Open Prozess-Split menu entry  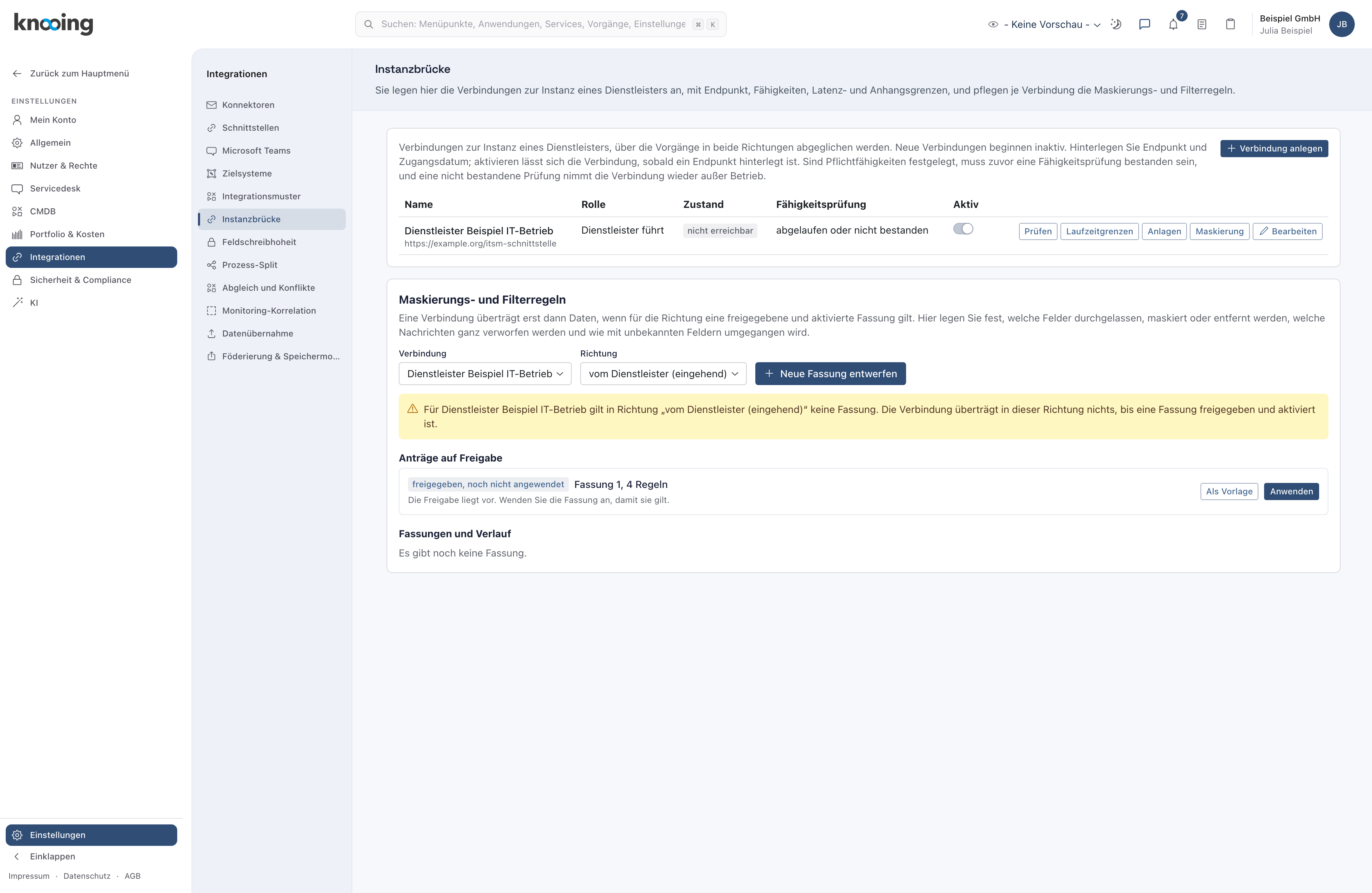coord(272,265)
